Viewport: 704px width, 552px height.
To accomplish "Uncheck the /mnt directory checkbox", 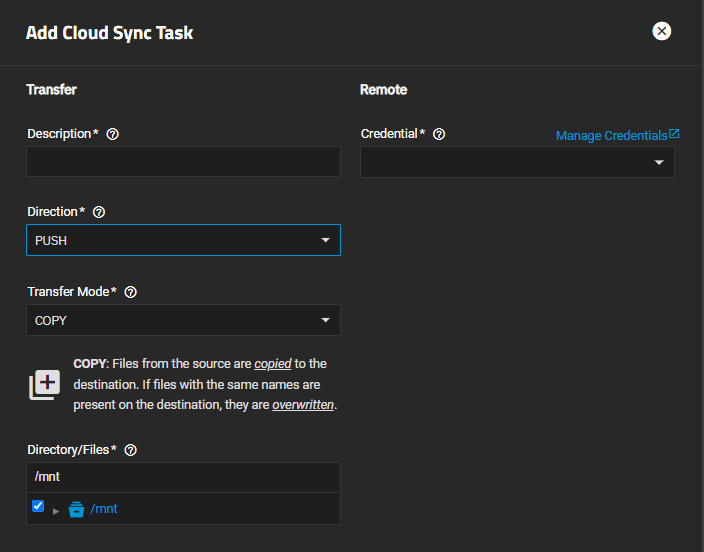I will [38, 507].
